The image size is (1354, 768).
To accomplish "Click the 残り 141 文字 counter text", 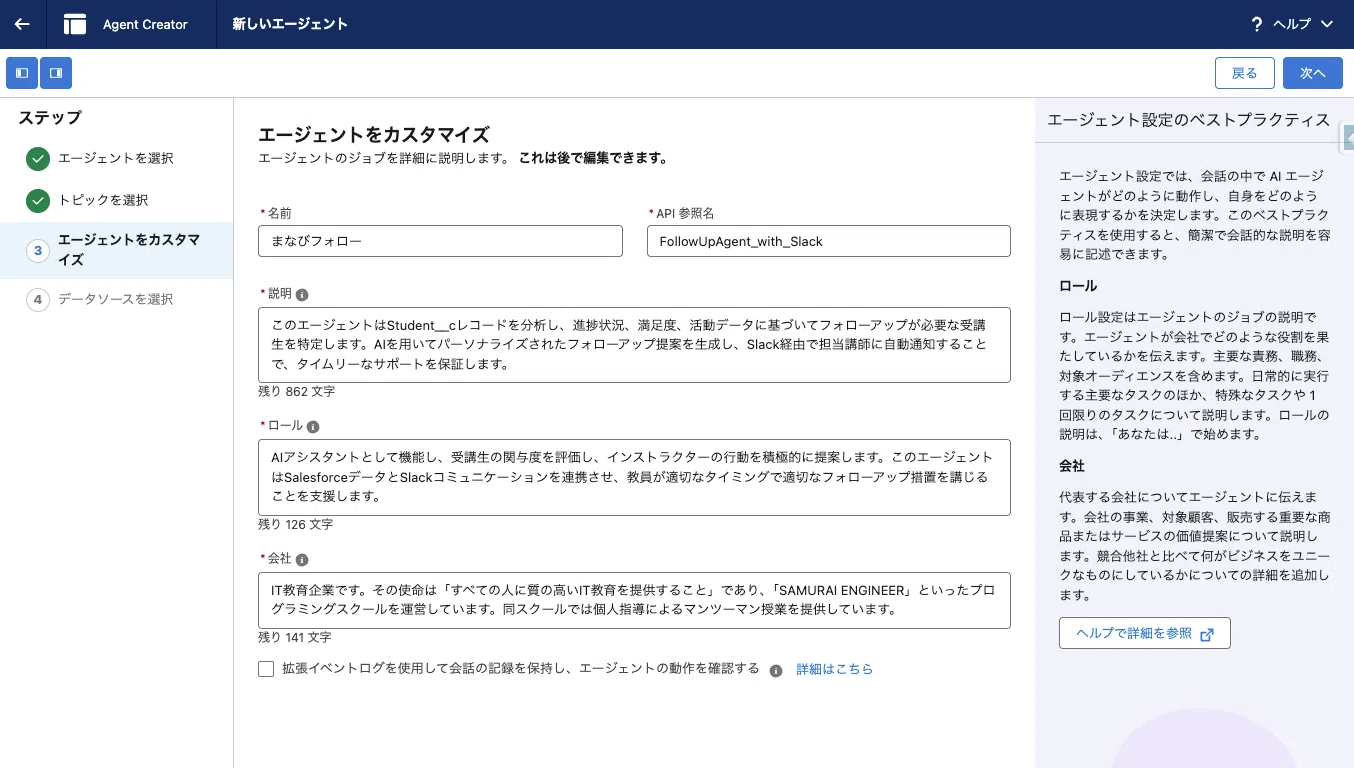I will [x=295, y=637].
